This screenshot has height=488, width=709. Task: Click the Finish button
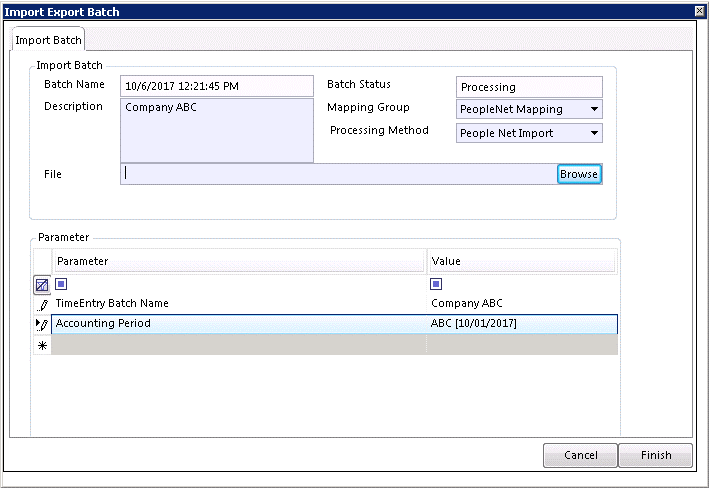point(656,455)
